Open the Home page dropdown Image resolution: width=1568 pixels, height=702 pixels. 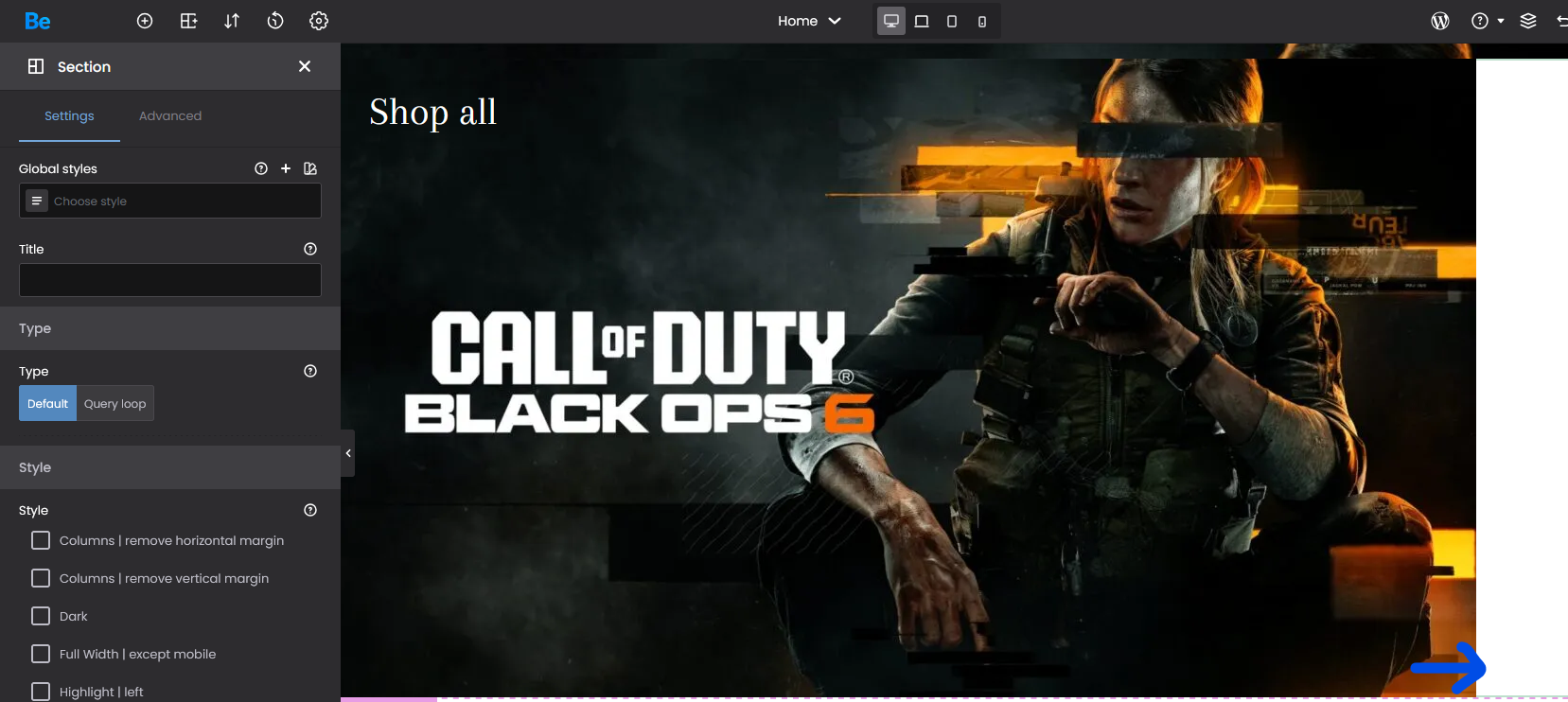click(809, 21)
